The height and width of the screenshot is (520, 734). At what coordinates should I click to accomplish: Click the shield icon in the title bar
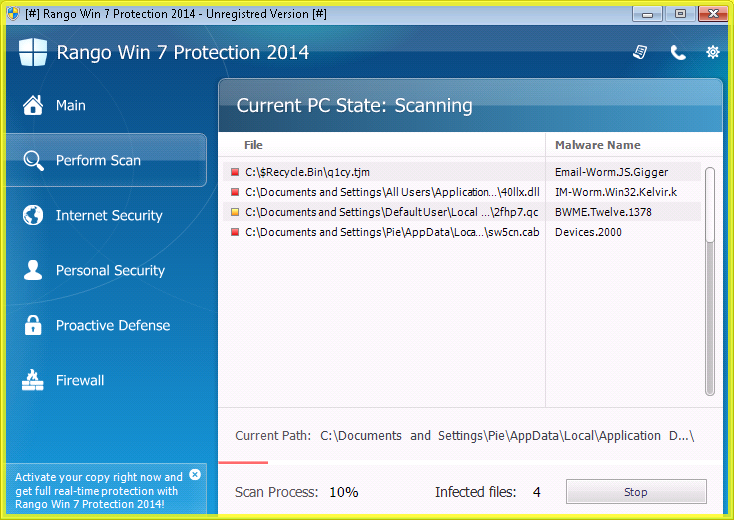click(x=13, y=14)
